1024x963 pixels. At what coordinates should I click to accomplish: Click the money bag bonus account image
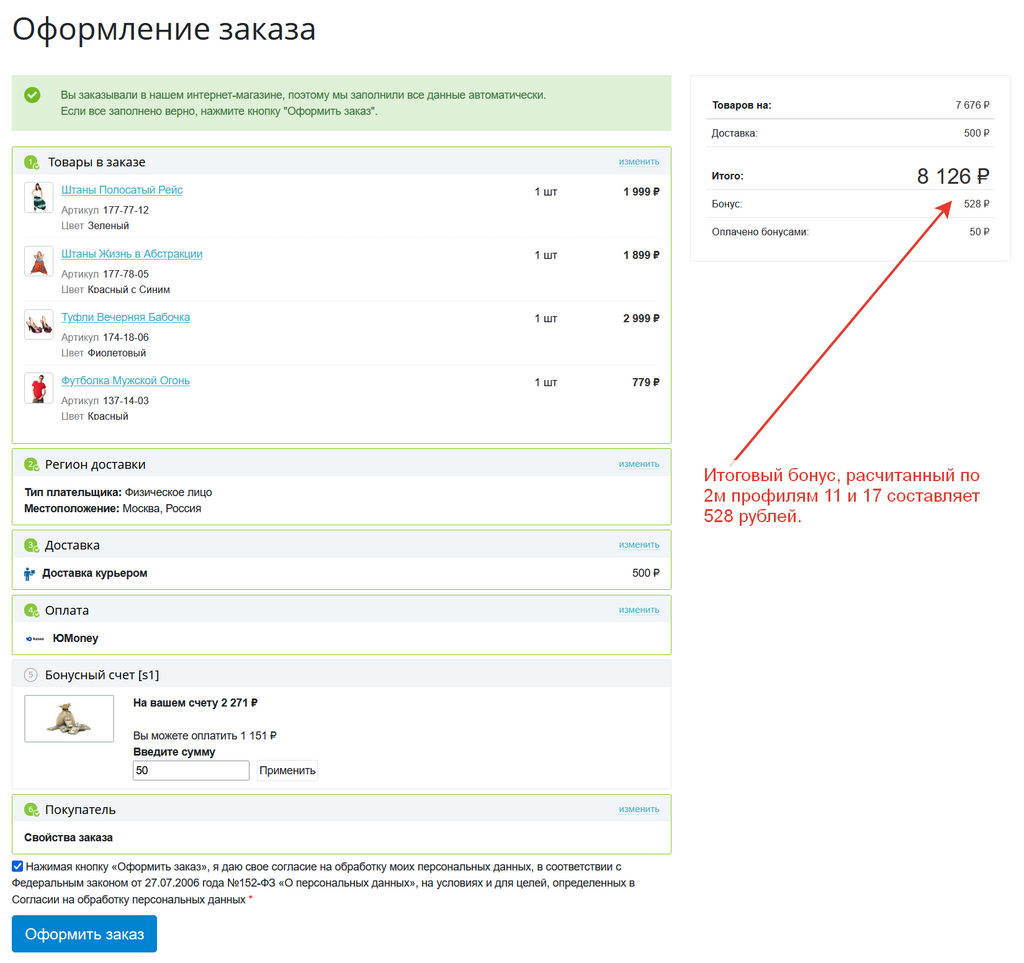click(69, 719)
